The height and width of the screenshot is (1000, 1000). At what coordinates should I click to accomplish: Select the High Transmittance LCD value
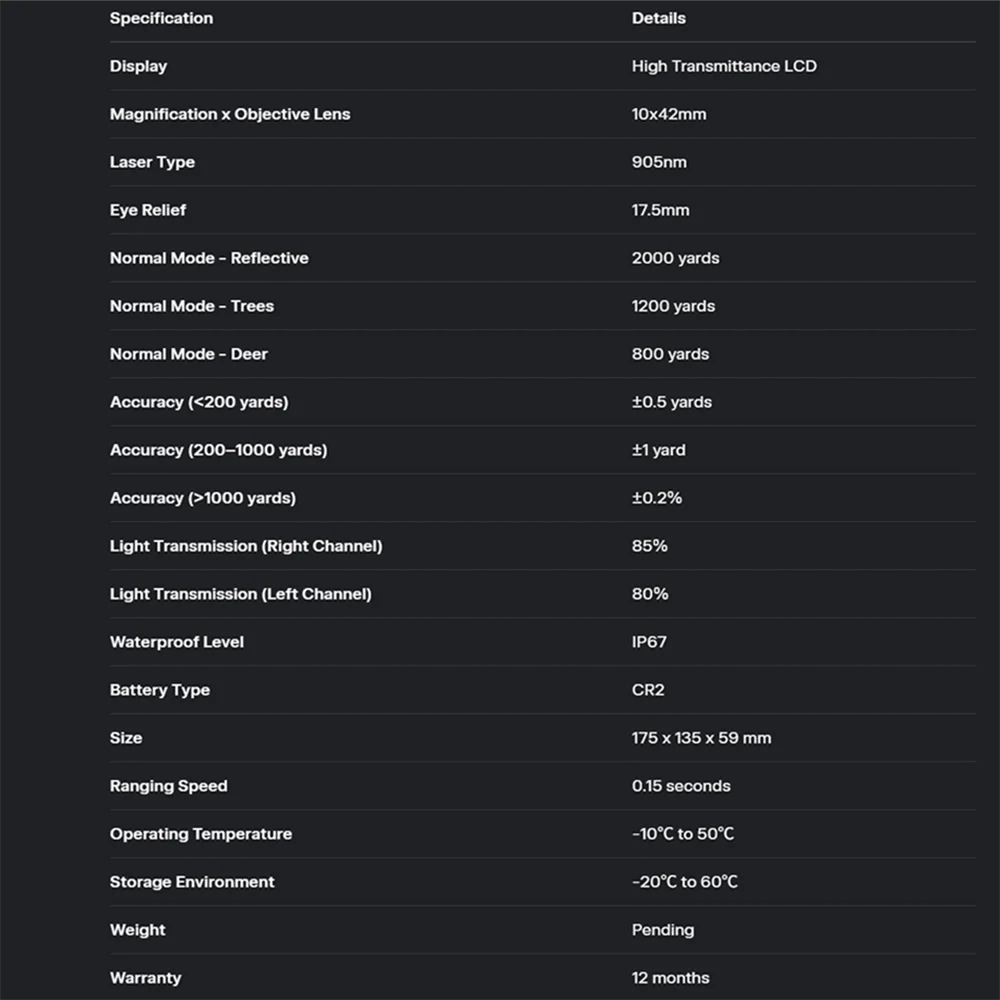tap(724, 66)
